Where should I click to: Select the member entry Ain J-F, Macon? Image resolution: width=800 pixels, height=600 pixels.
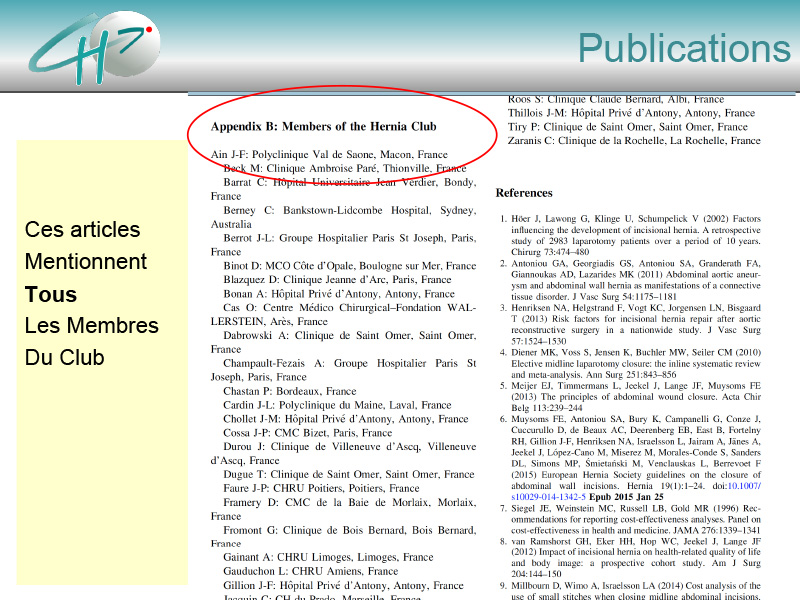point(329,155)
